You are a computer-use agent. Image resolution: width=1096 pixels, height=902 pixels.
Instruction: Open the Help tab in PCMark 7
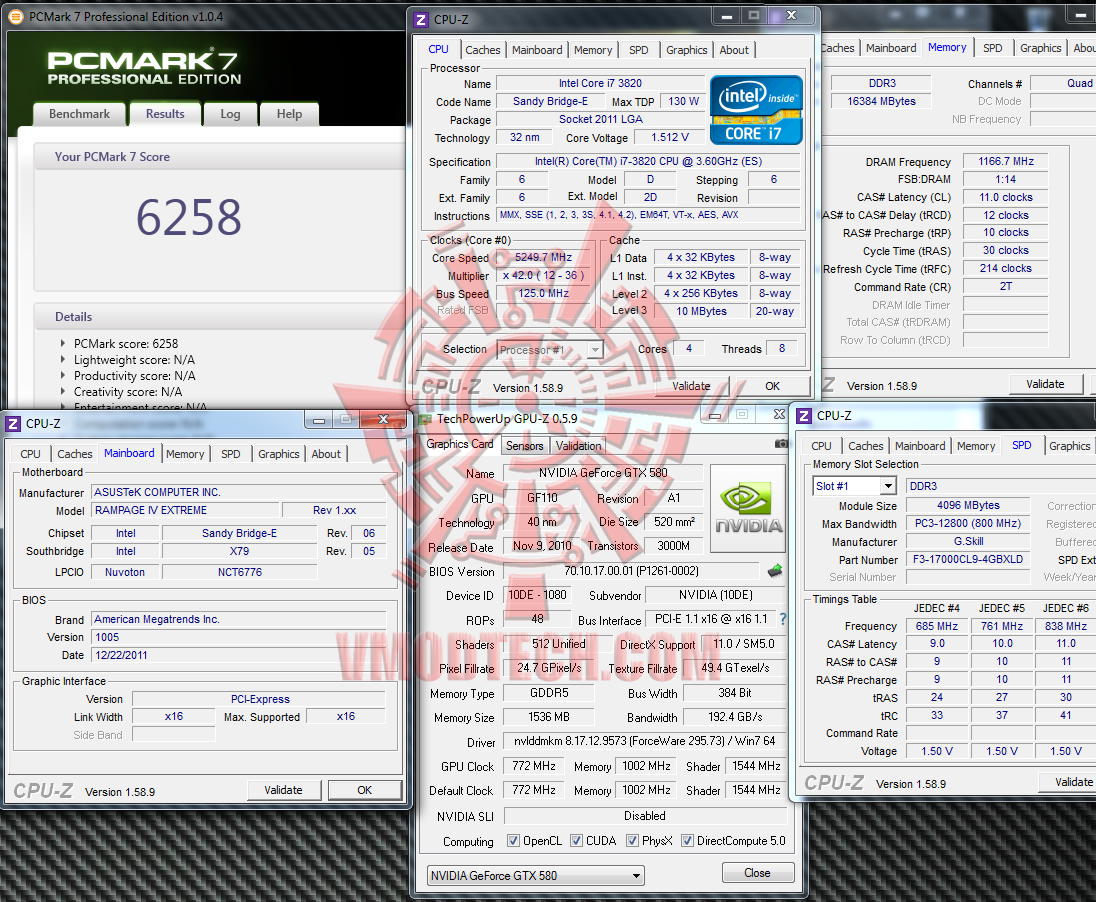289,114
